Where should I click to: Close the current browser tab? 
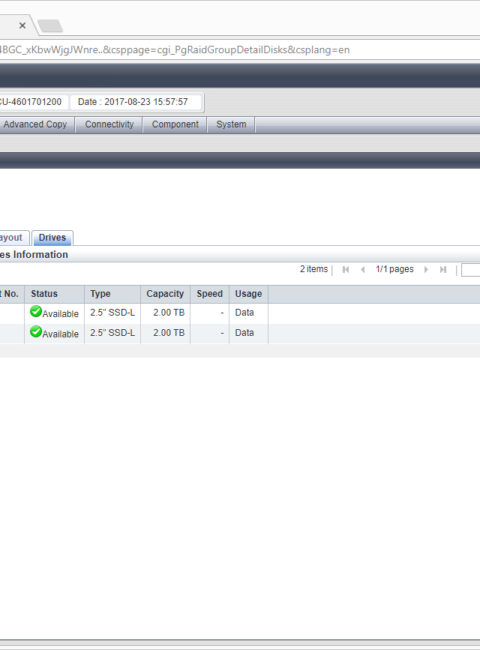pos(22,26)
